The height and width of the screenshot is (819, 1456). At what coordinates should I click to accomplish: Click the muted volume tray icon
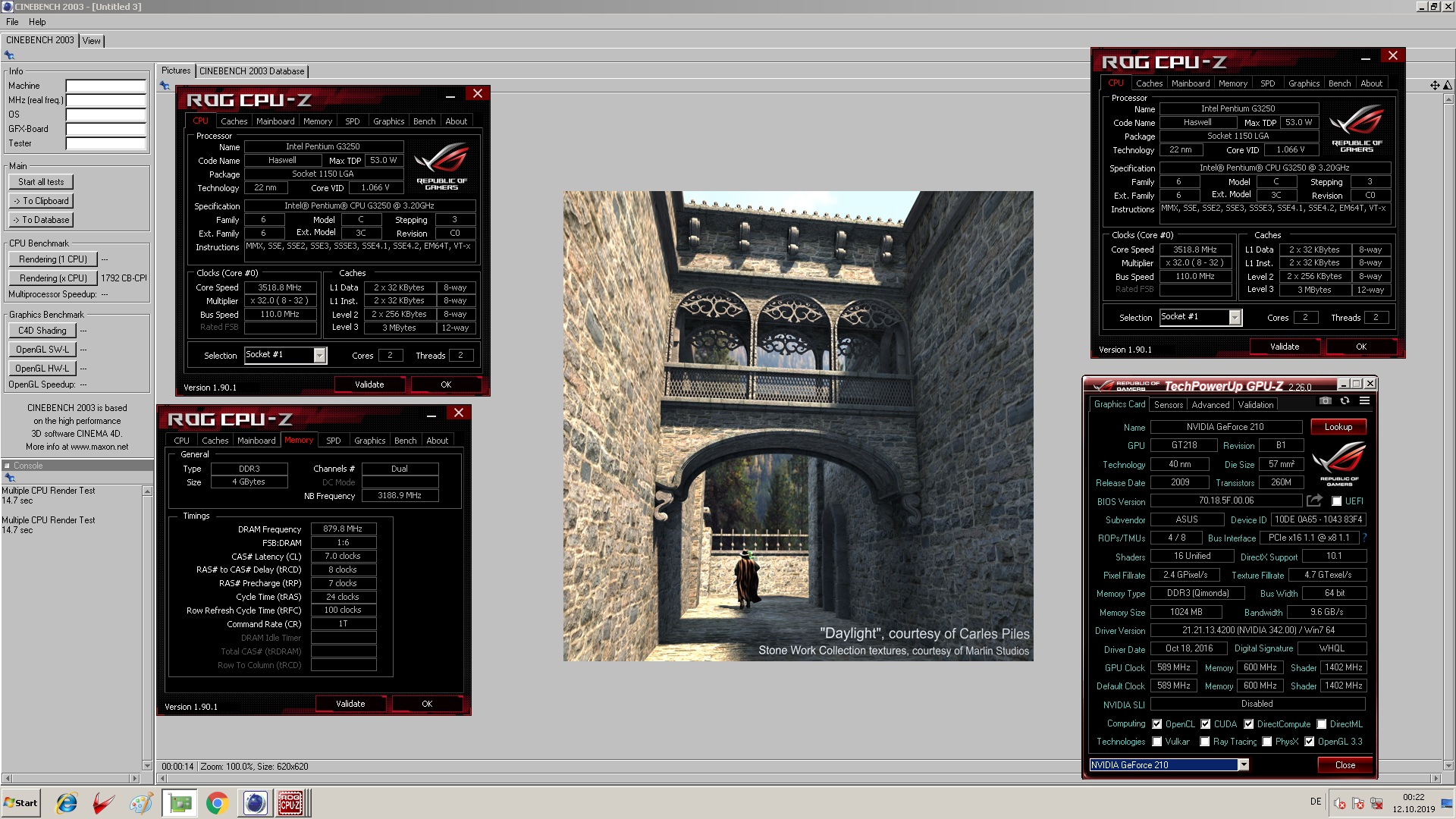pos(1340,804)
